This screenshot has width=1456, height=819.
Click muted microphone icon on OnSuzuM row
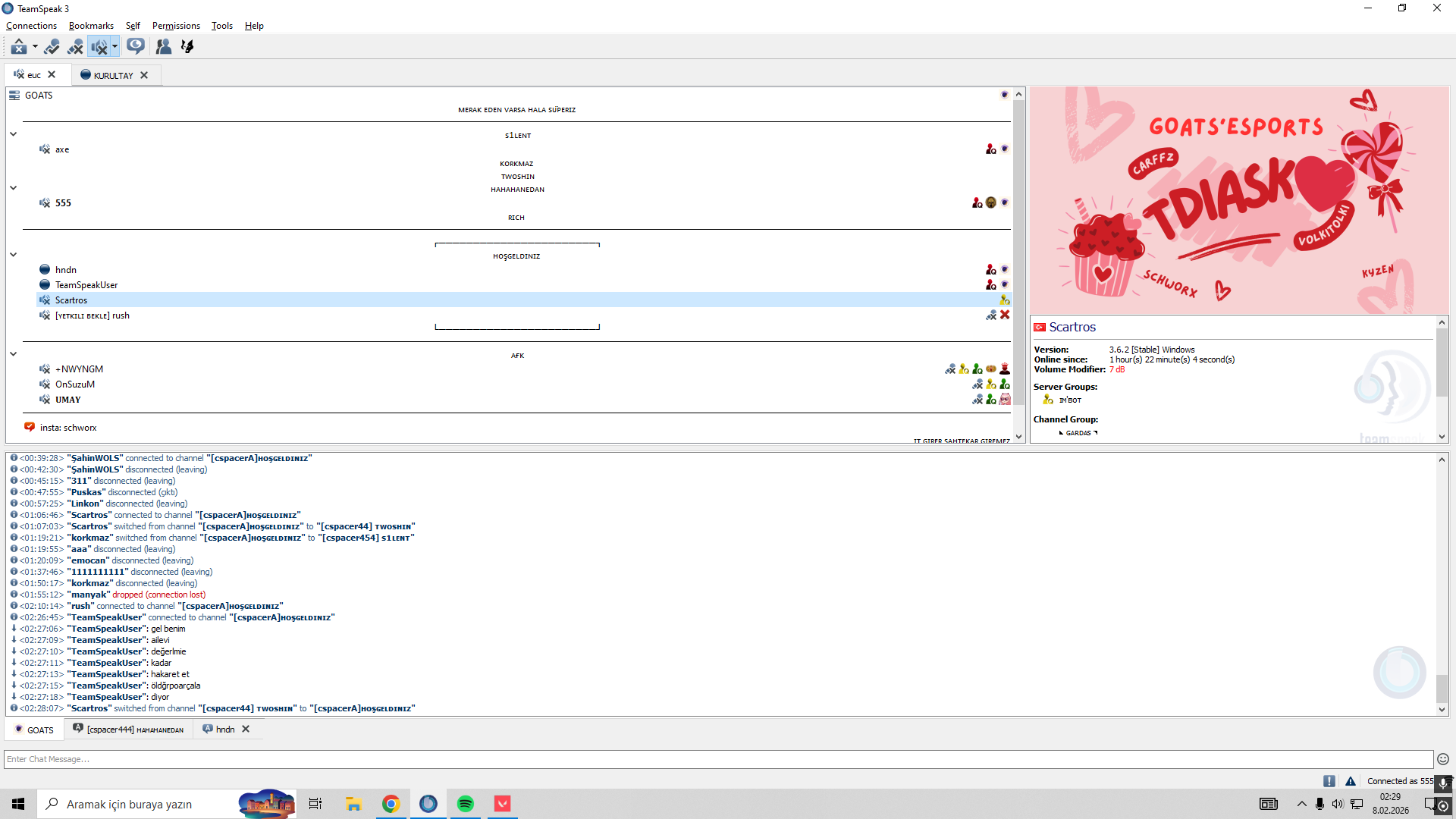click(977, 384)
